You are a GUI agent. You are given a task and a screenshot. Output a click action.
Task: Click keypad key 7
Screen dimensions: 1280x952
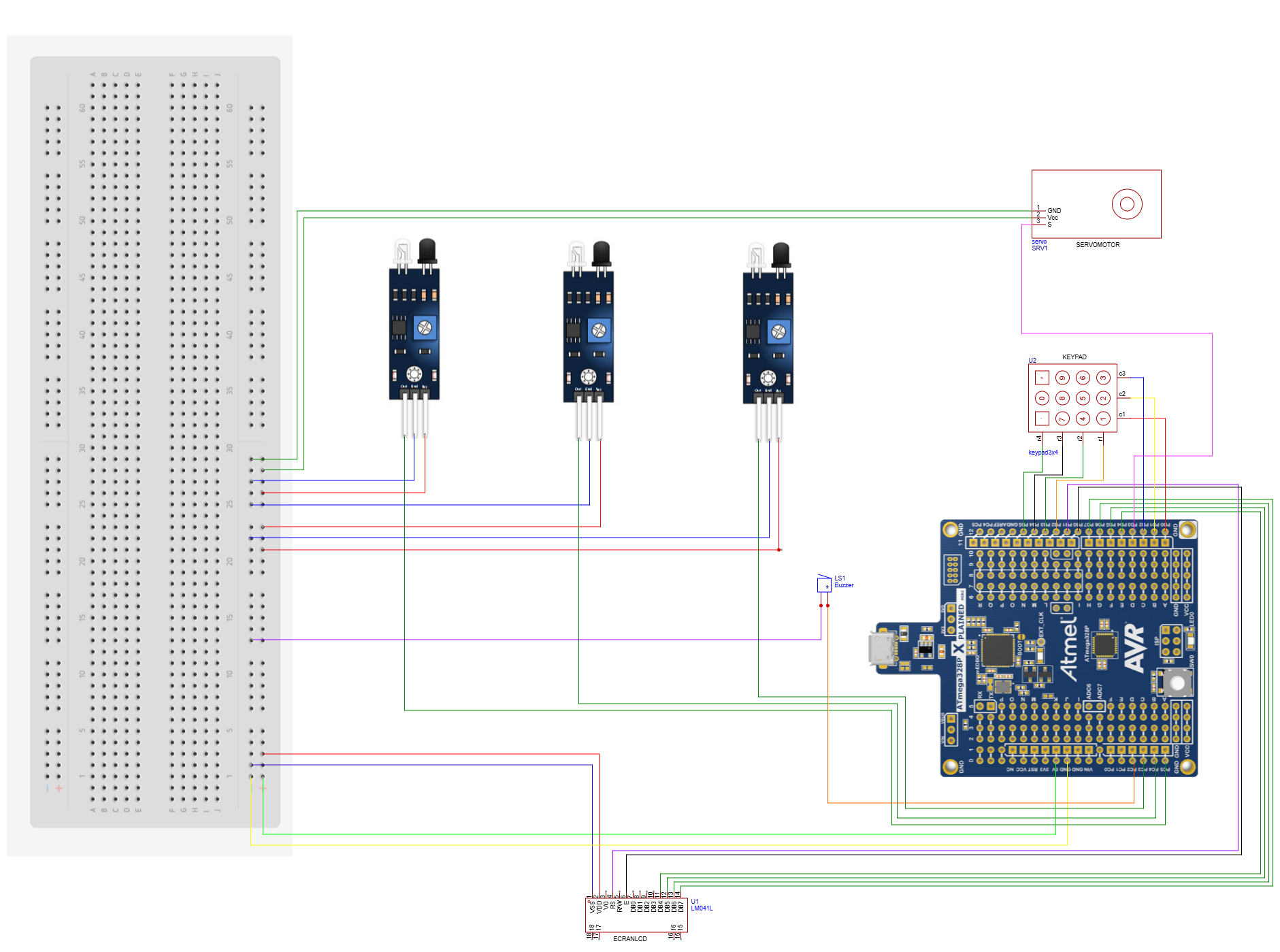coord(1062,418)
